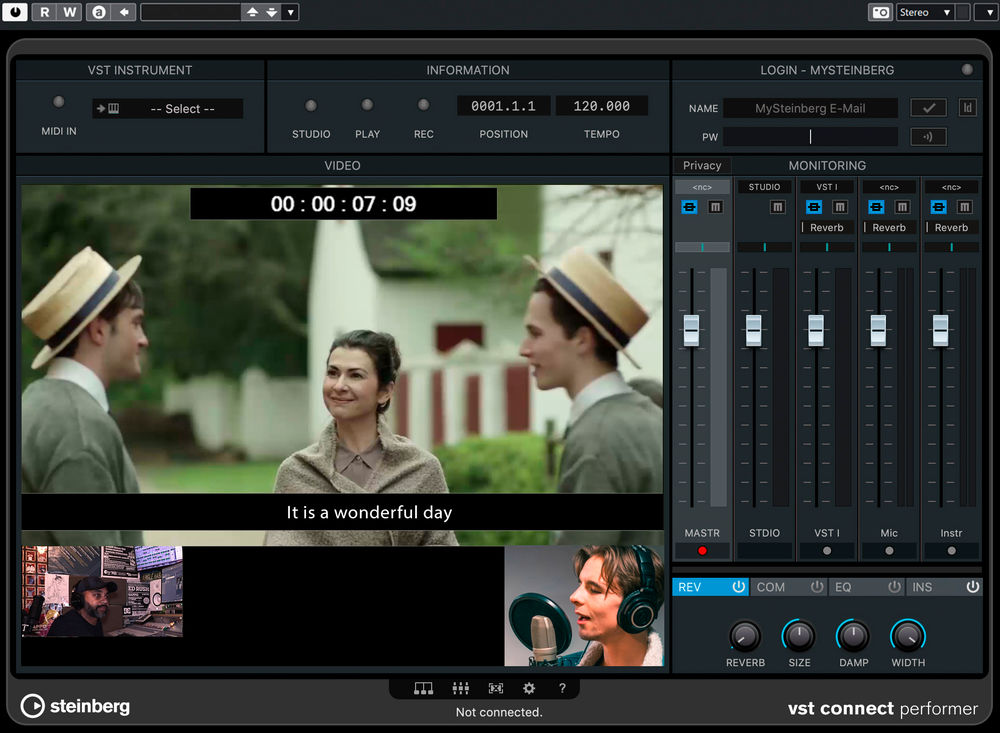Adjust the REVERB knob

pos(745,637)
